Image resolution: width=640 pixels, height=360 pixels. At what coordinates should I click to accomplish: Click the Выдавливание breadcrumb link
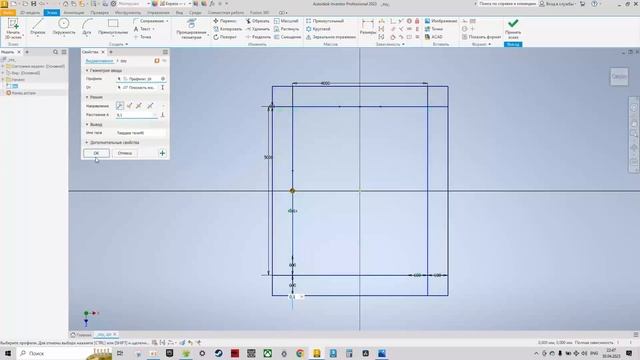click(99, 61)
